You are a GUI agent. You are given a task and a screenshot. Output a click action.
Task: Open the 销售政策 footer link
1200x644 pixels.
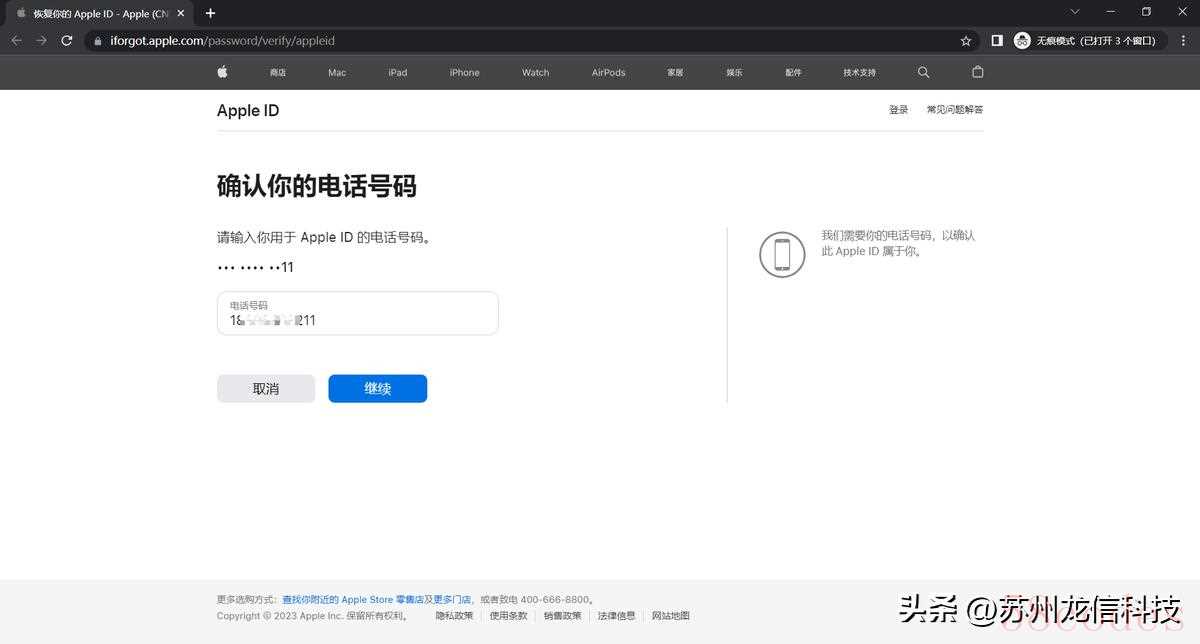pos(563,616)
